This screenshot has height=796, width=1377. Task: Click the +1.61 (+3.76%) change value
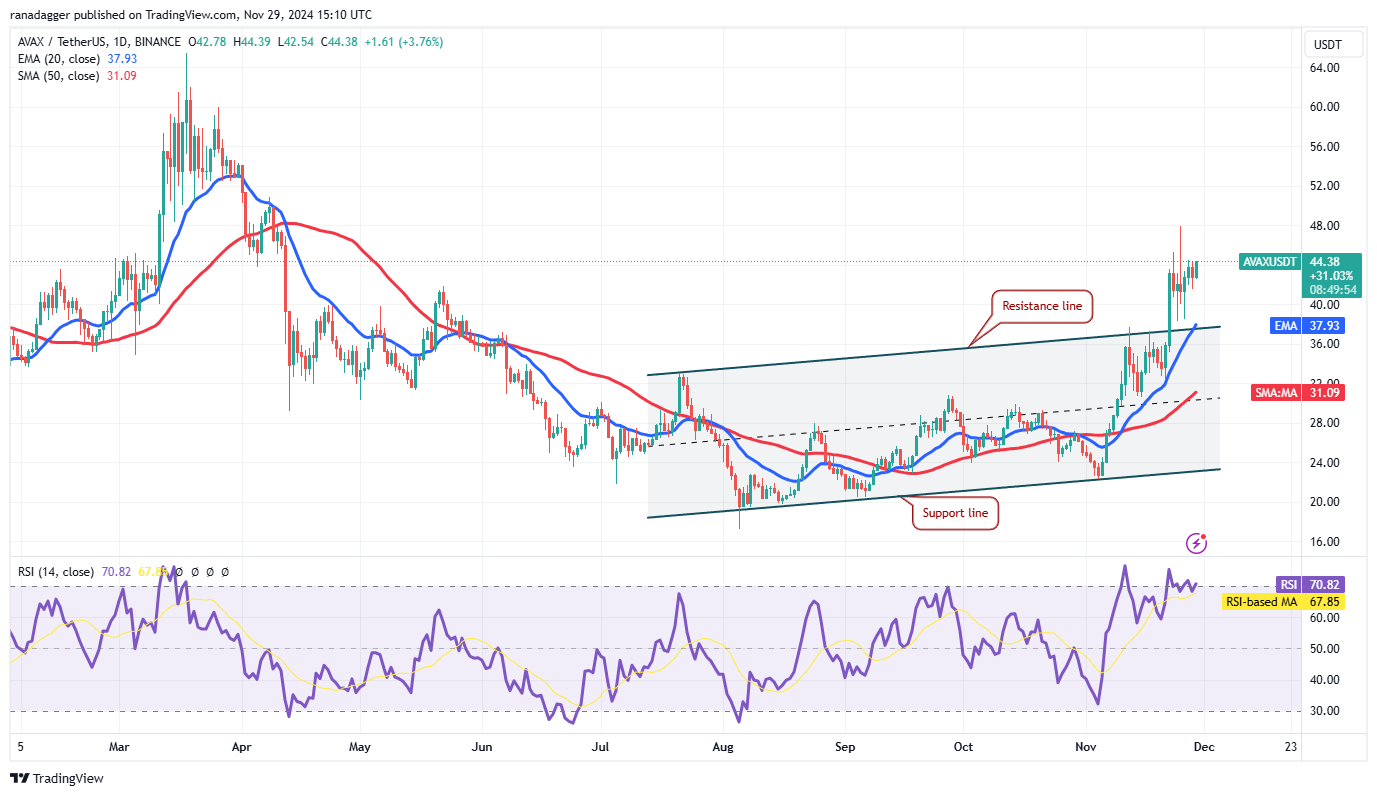402,42
